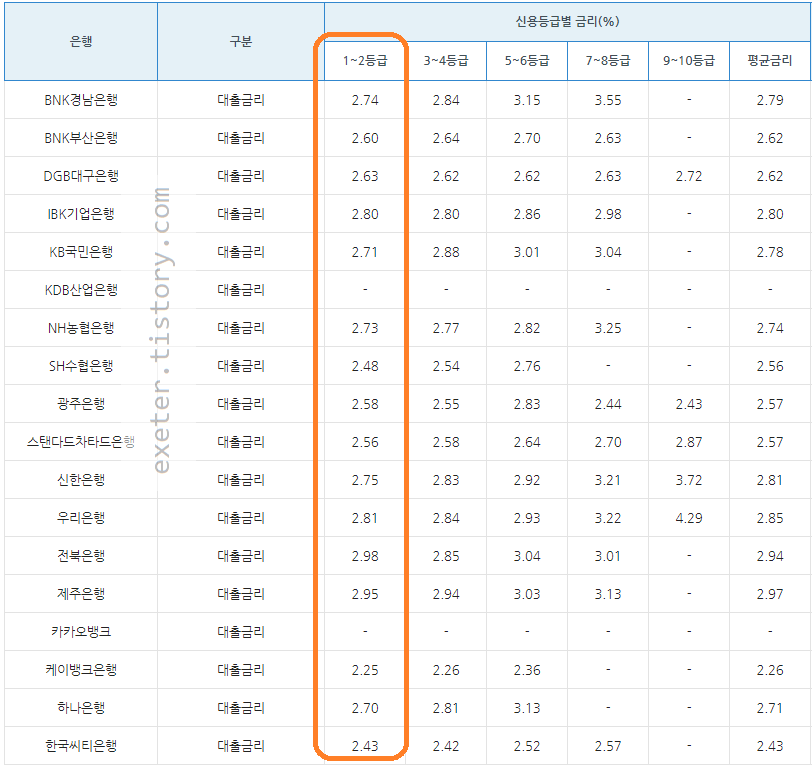
Task: Select the IBK기업은행 row name
Action: tap(81, 214)
